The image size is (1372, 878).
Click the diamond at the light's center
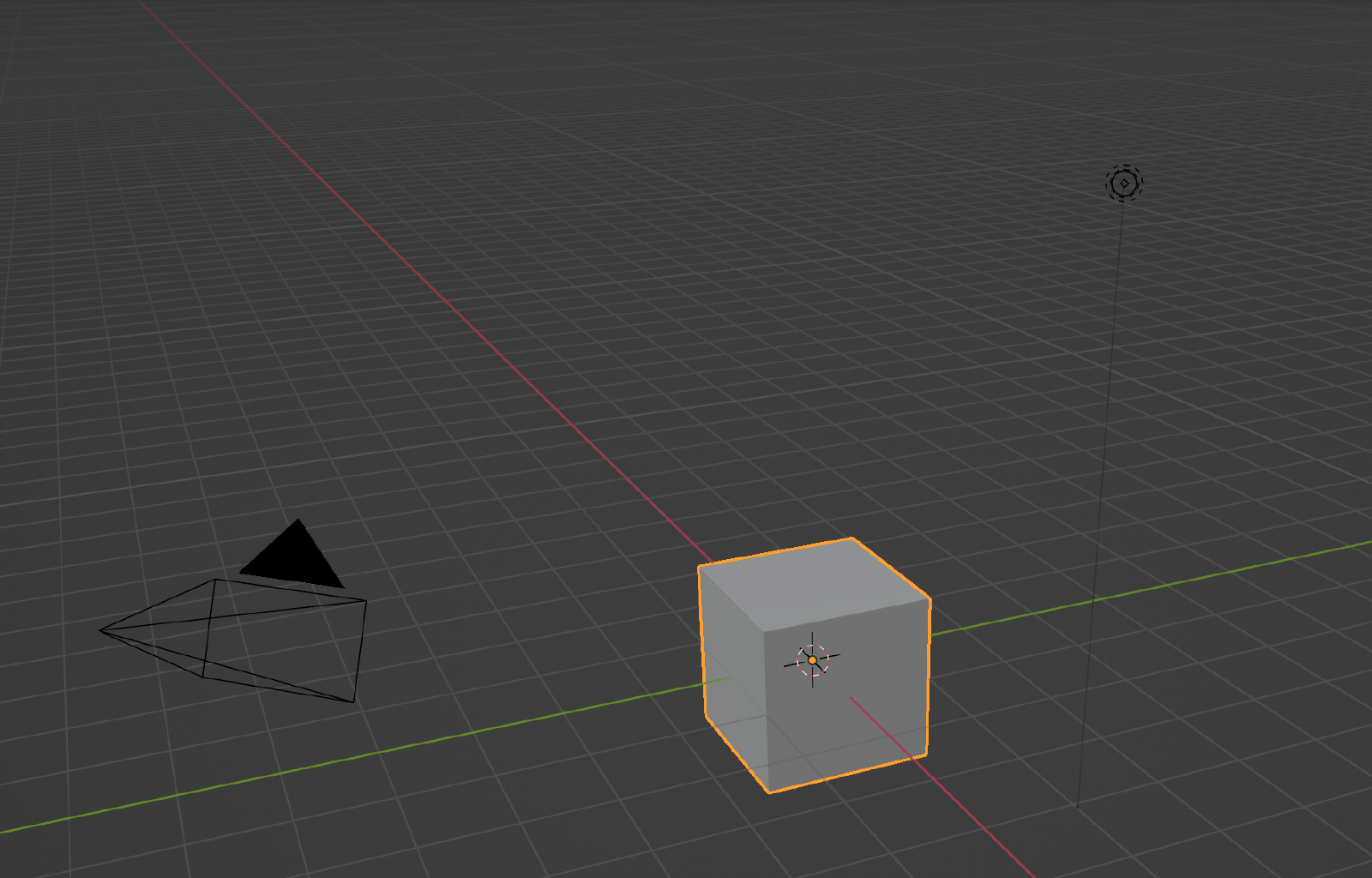click(1126, 182)
